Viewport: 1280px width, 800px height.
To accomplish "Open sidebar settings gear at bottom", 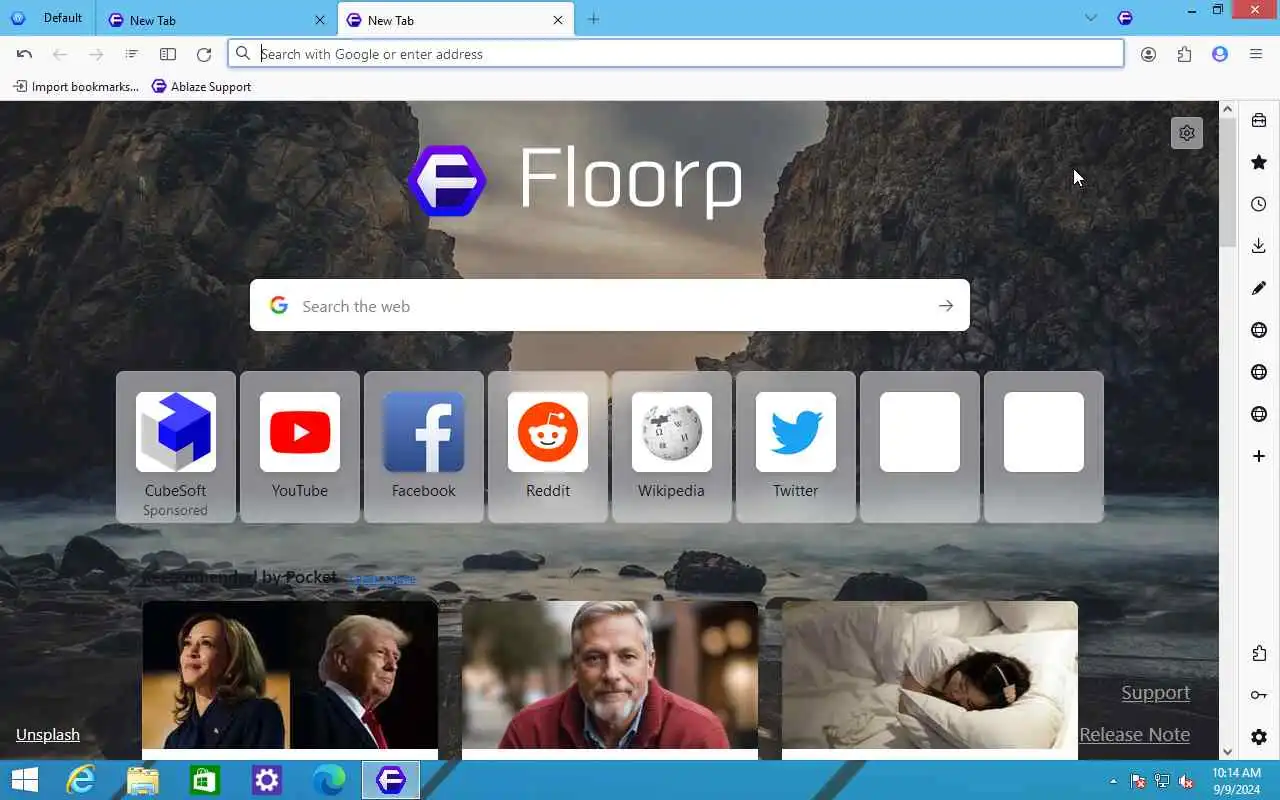I will click(1259, 738).
